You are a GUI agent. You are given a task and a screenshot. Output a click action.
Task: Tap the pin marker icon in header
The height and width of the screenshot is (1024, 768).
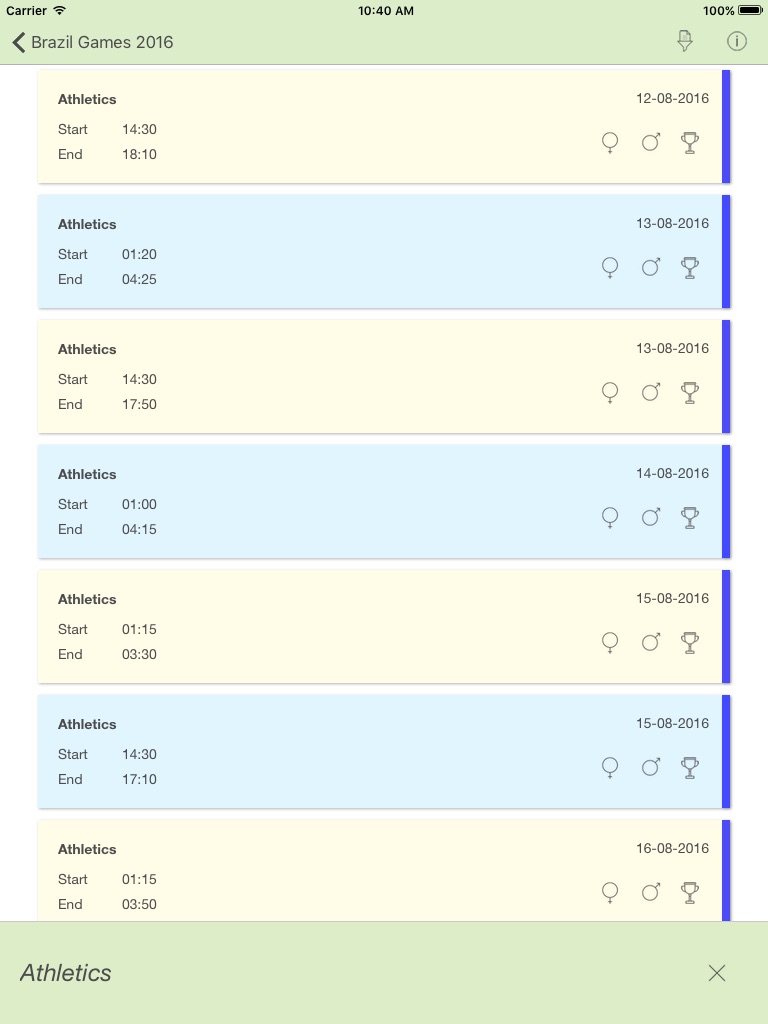pos(685,41)
